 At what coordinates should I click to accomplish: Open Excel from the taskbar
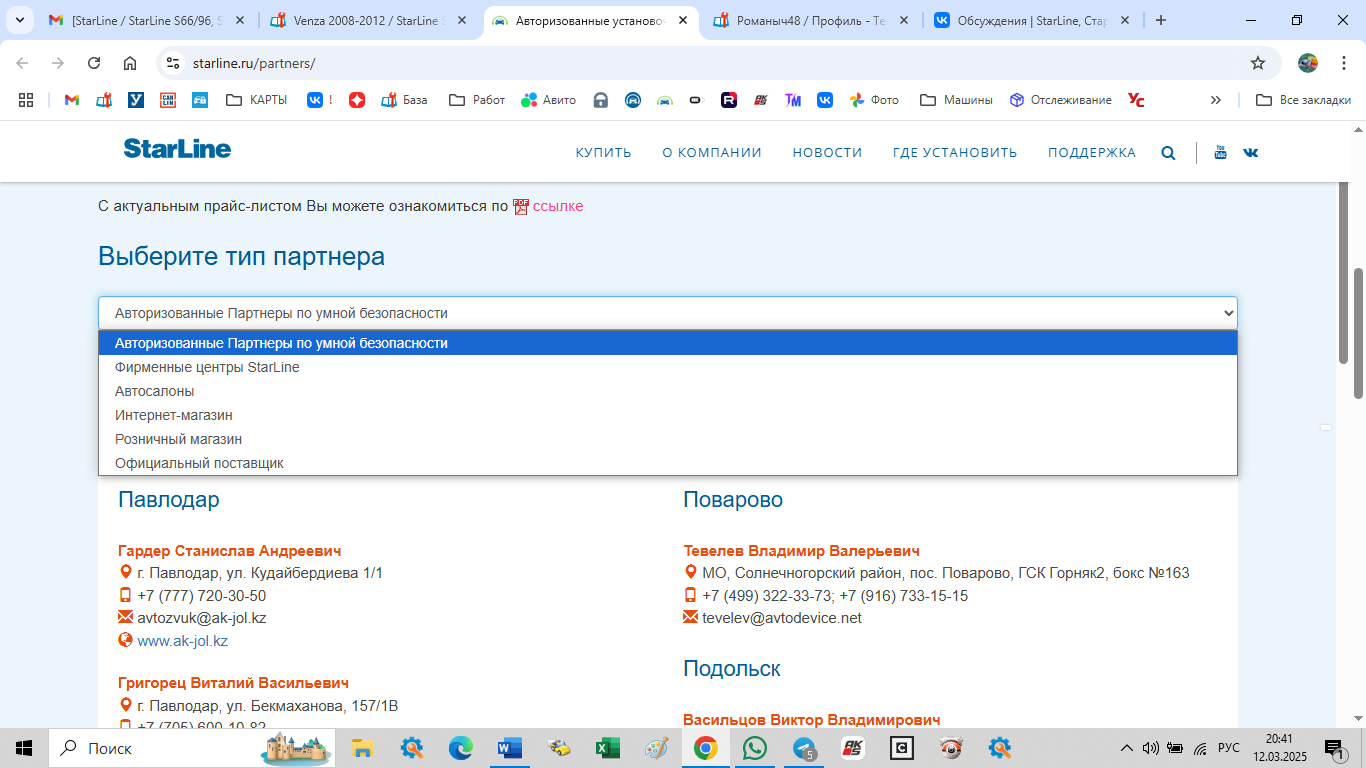coord(607,747)
